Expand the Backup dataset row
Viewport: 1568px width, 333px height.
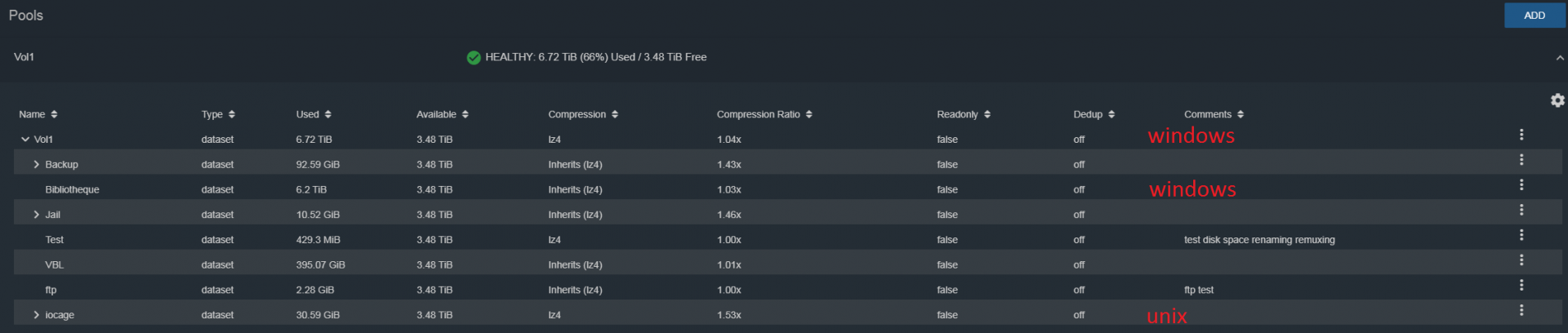36,165
